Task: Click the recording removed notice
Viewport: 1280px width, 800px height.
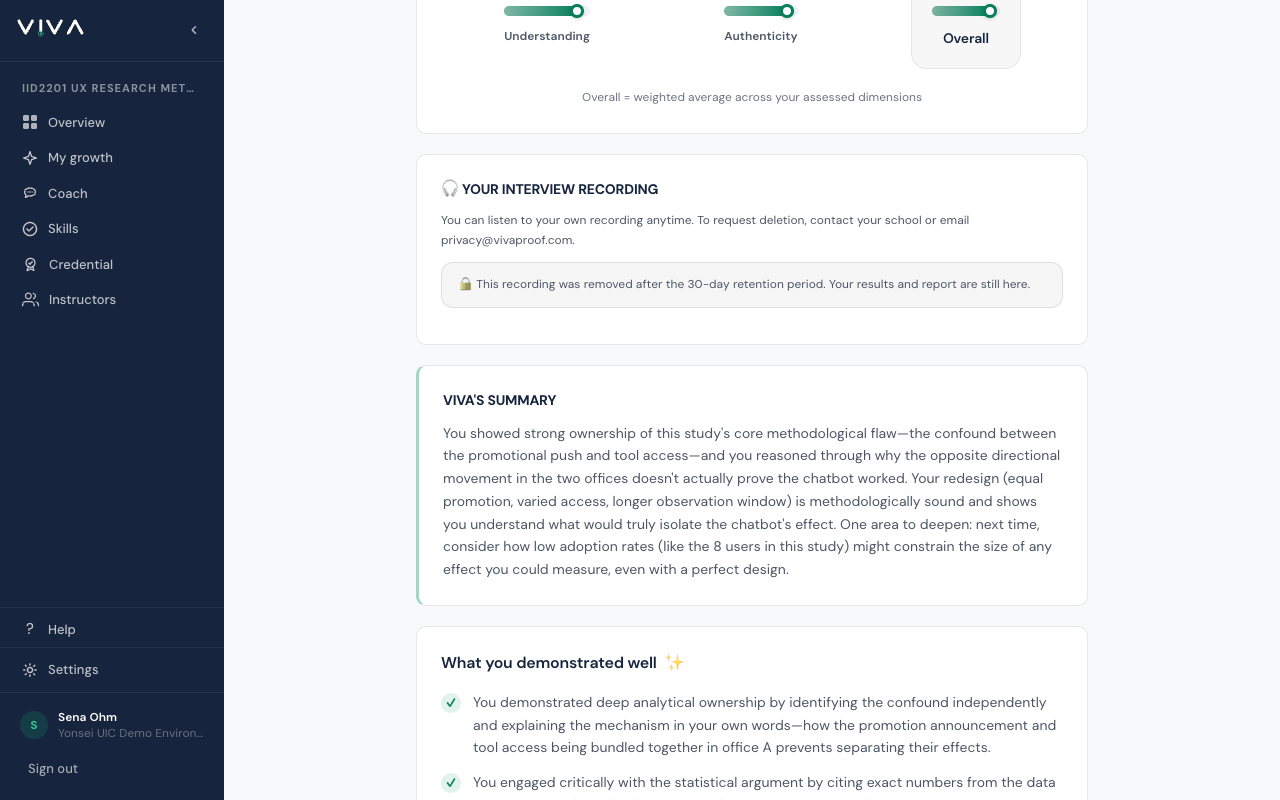Action: click(752, 285)
